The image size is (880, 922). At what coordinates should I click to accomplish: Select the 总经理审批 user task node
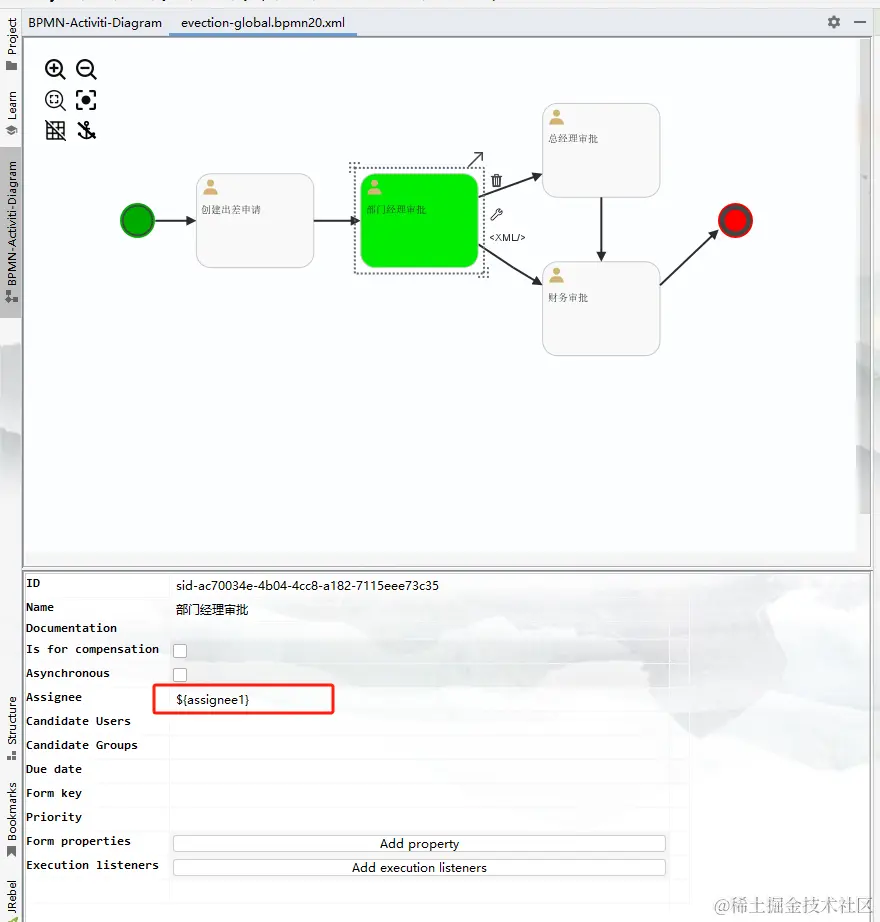click(x=601, y=151)
